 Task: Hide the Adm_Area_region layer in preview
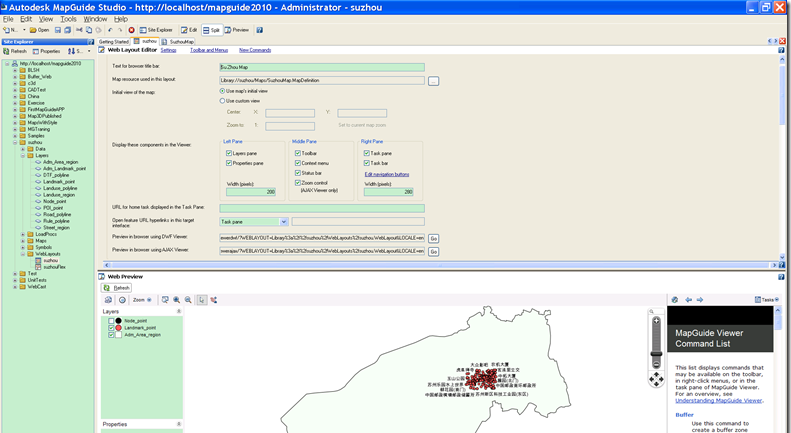(x=111, y=335)
